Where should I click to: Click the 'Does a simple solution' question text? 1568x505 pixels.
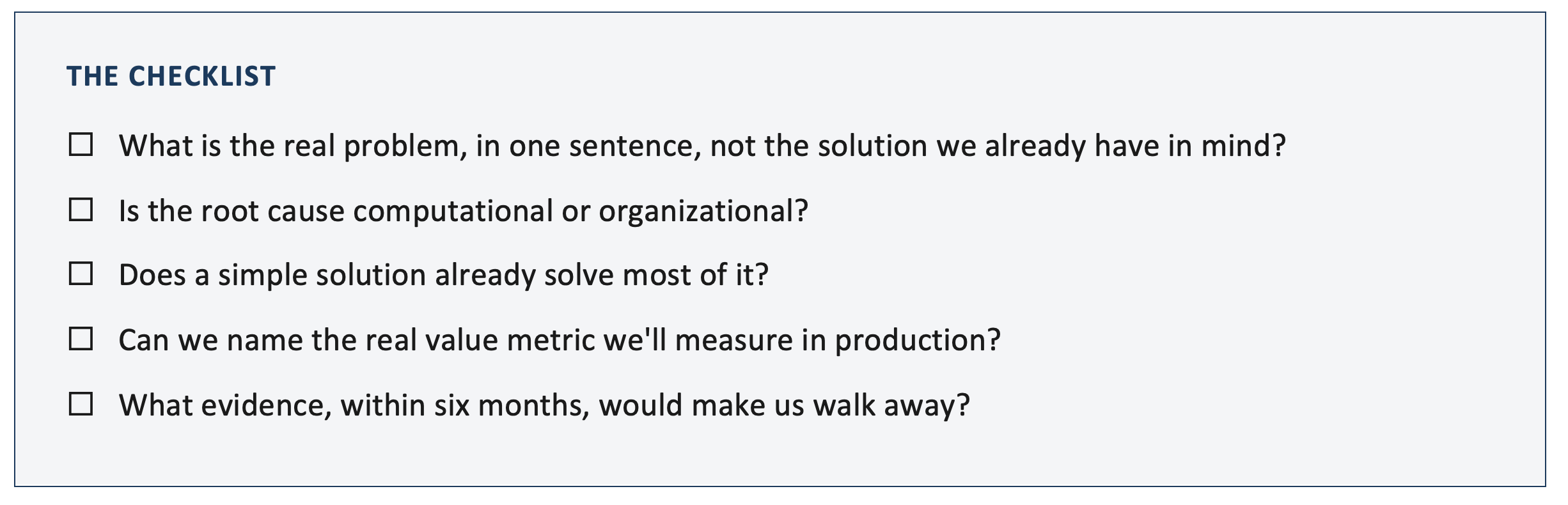444,275
